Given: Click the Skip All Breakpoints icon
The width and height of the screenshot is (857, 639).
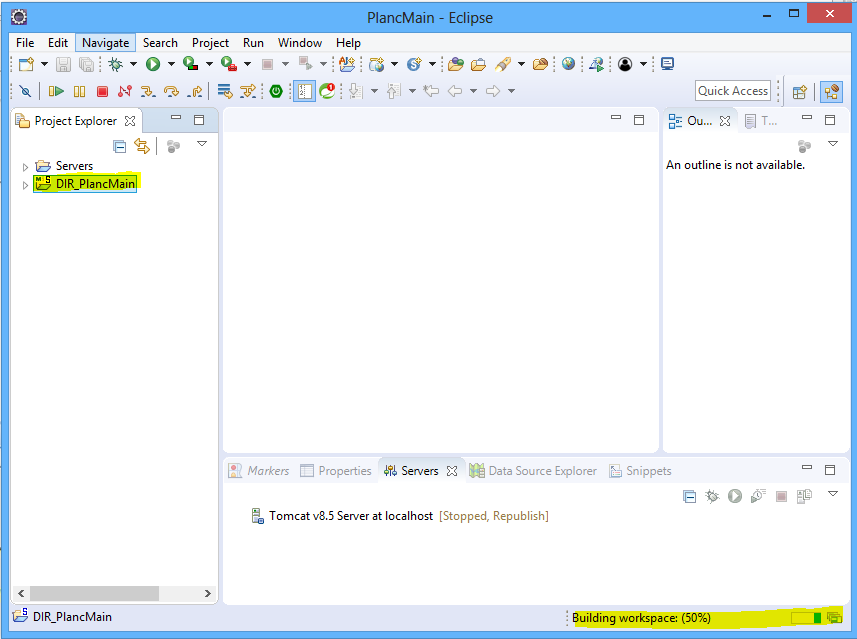Looking at the screenshot, I should coord(25,91).
